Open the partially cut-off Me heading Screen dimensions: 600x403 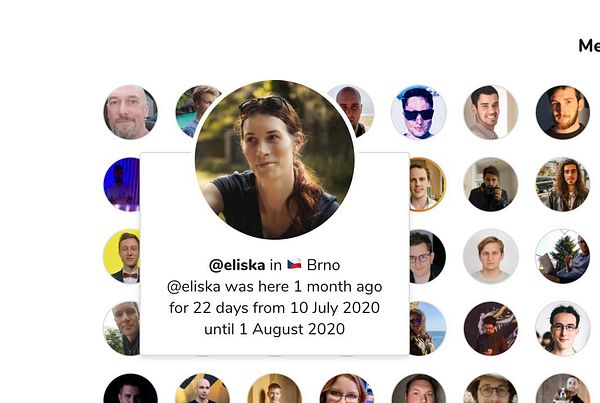point(589,46)
